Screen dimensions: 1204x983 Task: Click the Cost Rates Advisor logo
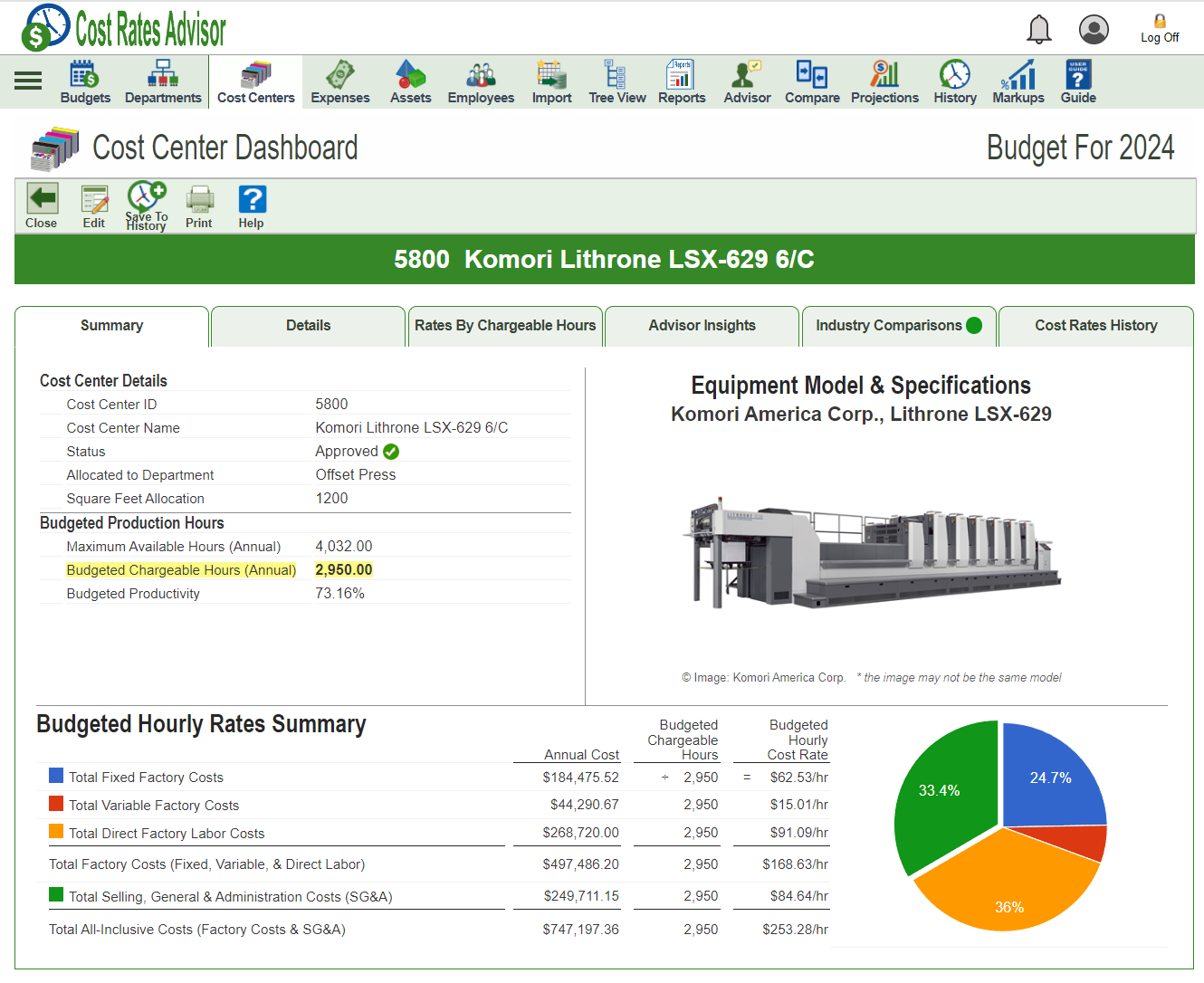[124, 28]
